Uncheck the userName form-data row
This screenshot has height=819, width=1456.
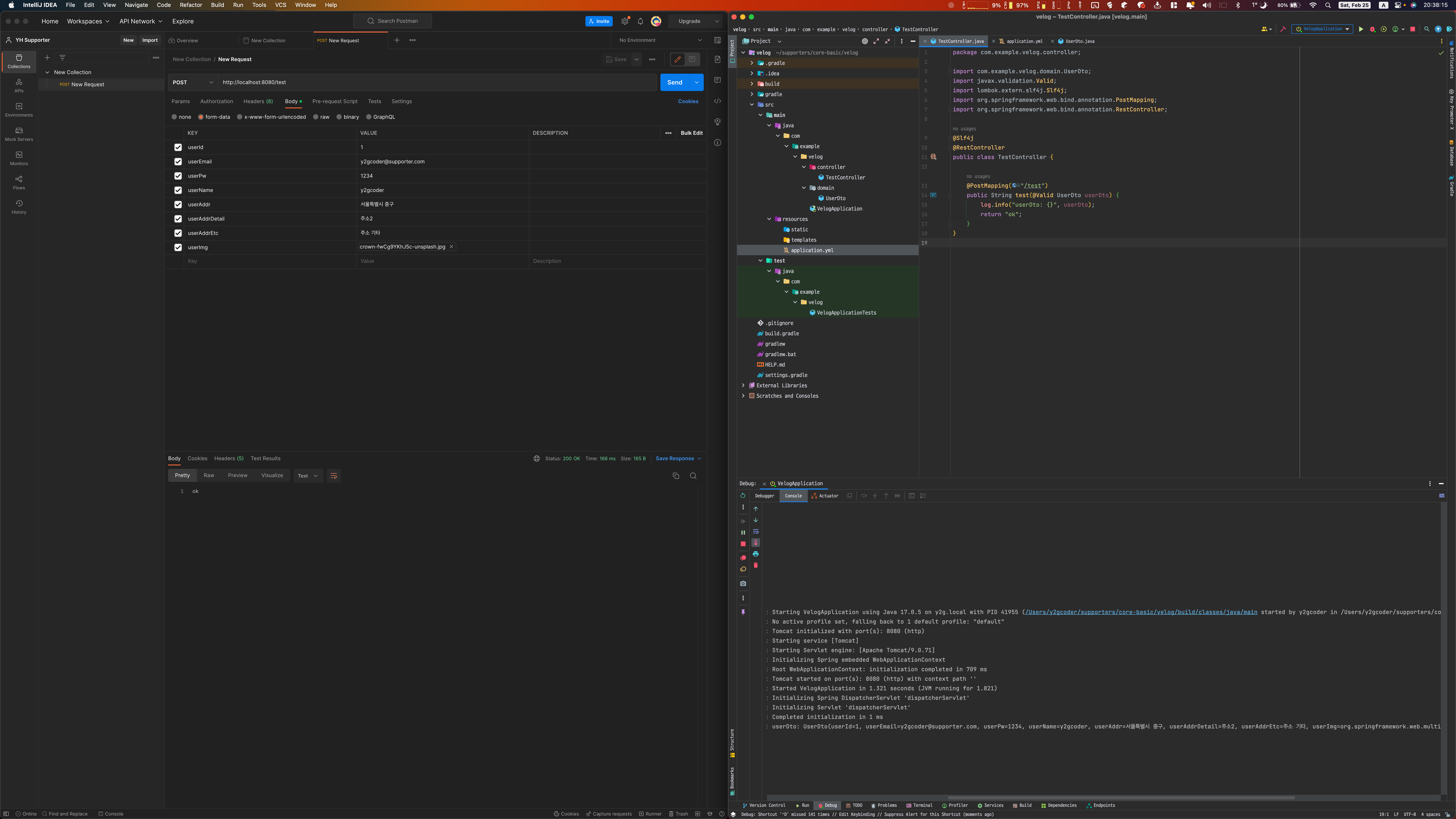[178, 190]
